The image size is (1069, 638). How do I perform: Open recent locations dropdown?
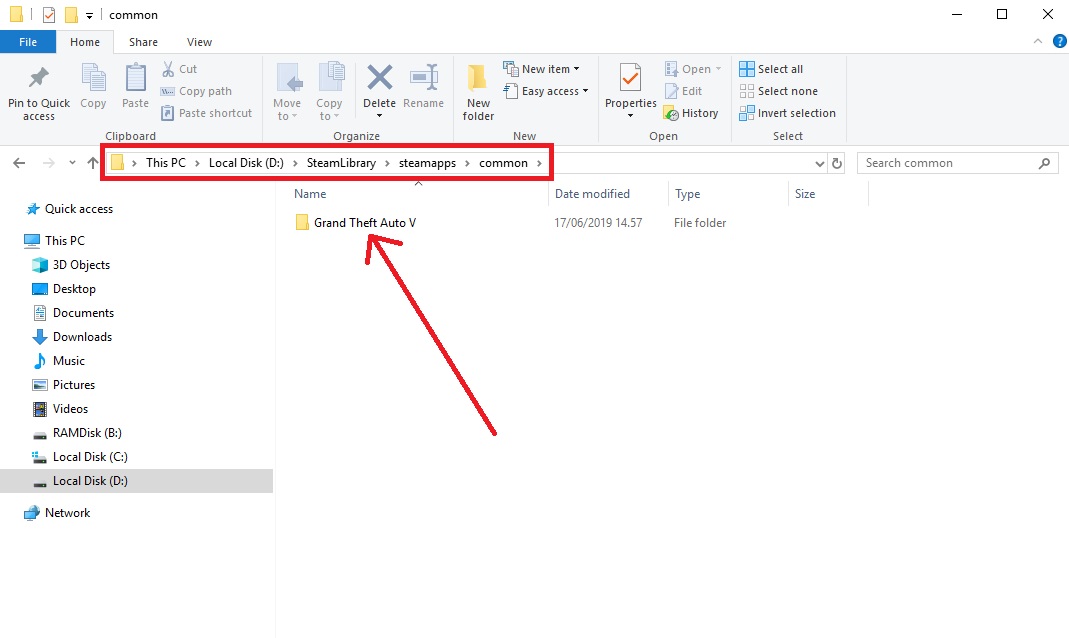click(72, 163)
